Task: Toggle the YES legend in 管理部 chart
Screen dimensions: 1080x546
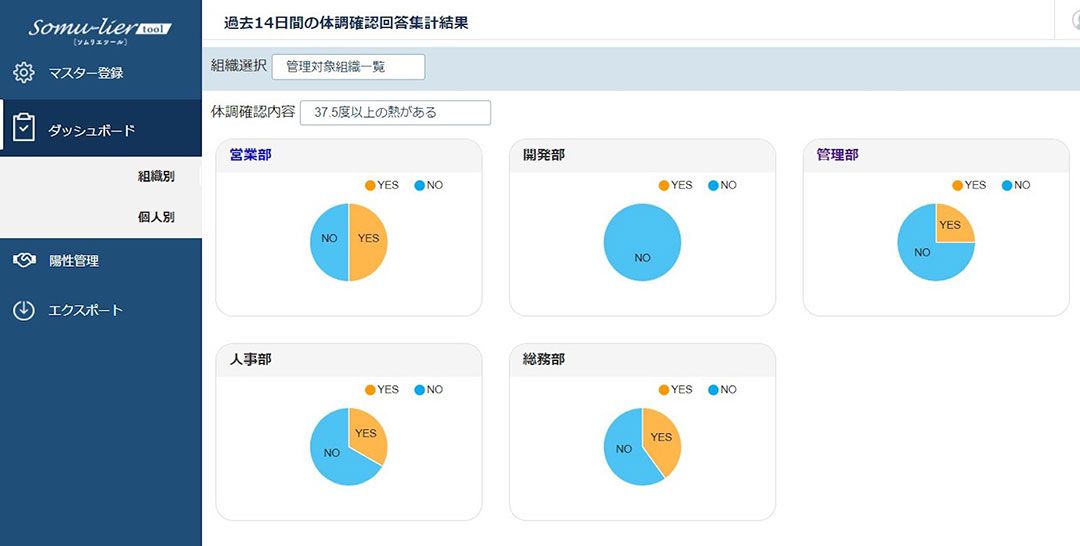Action: point(969,185)
